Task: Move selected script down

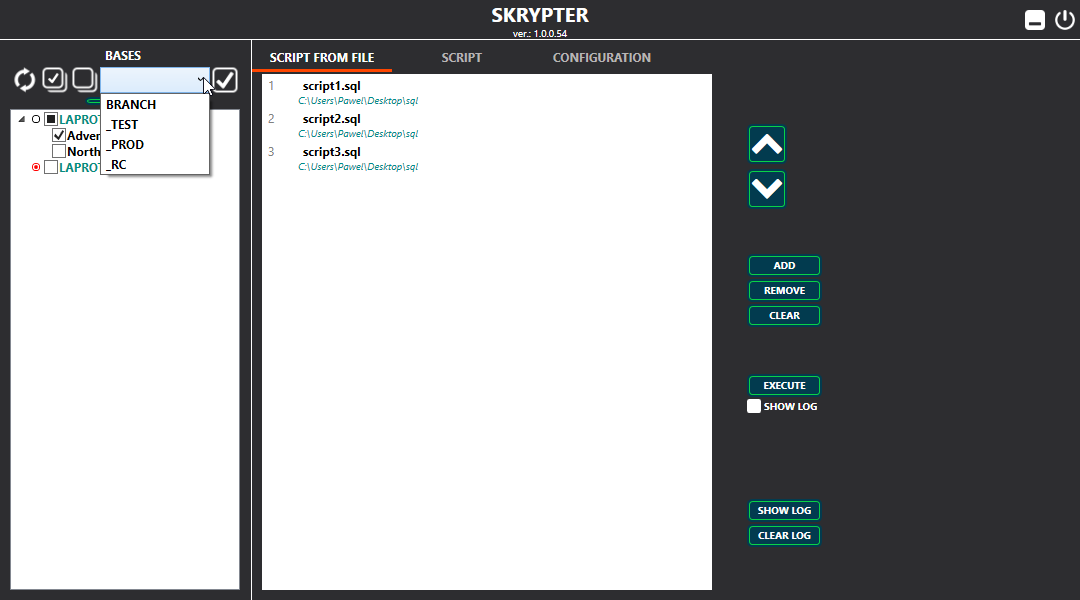Action: (767, 189)
